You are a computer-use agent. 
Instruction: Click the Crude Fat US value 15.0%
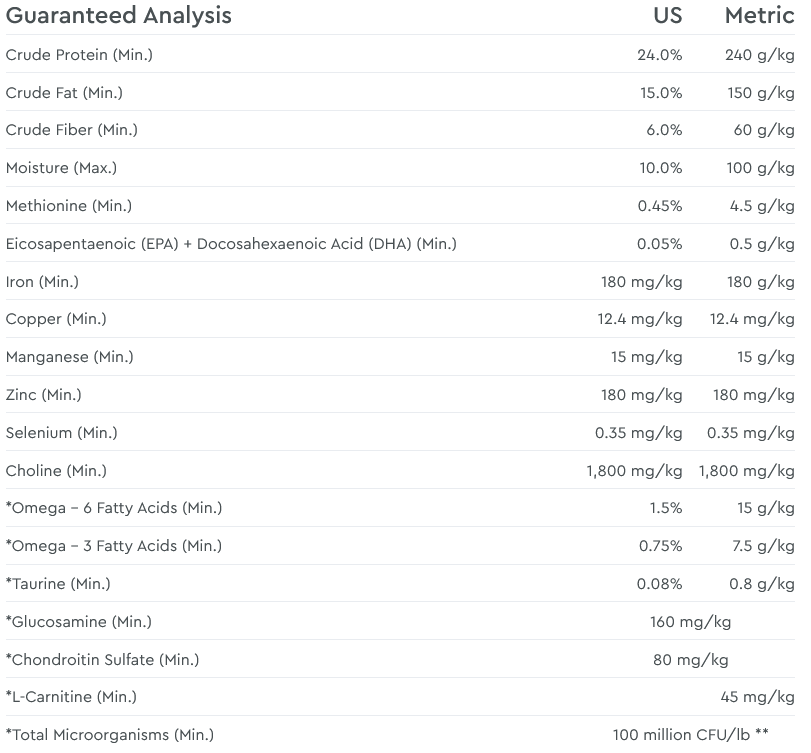(x=660, y=93)
